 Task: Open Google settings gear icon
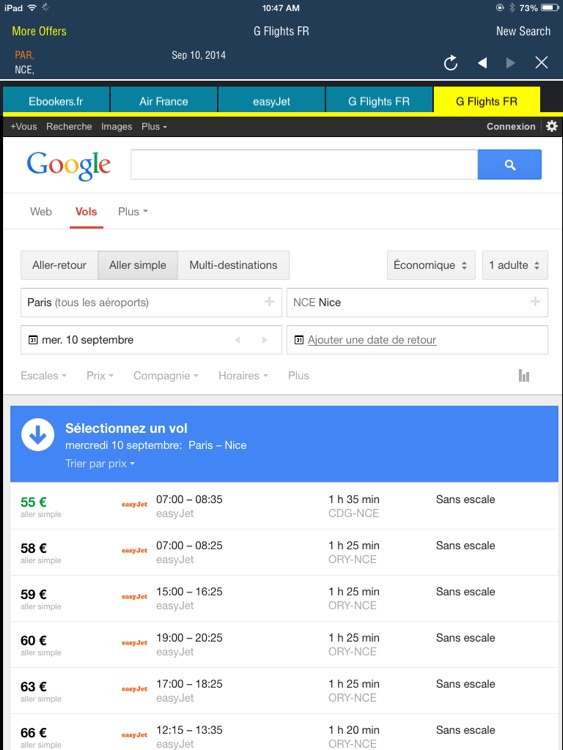552,126
